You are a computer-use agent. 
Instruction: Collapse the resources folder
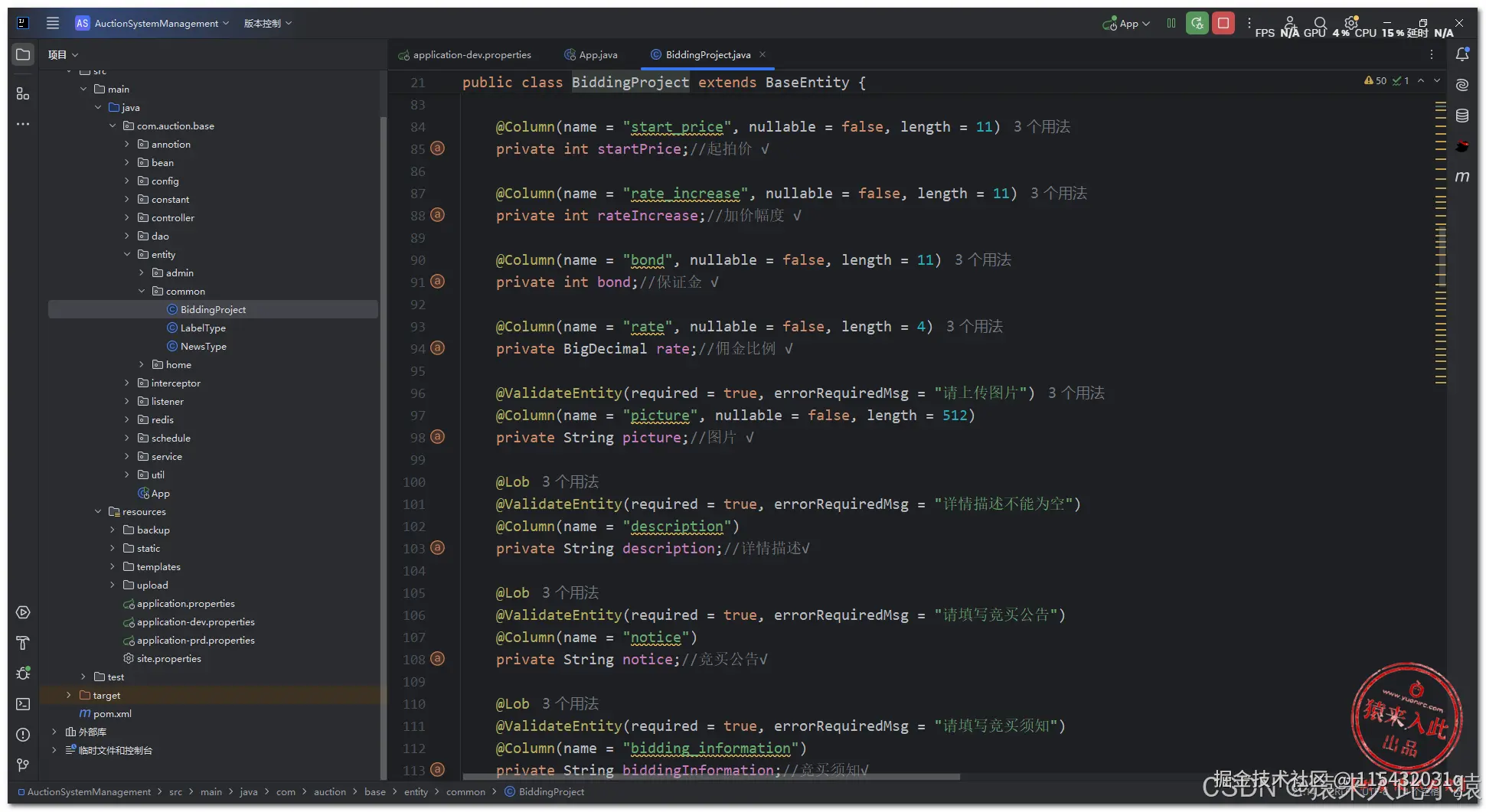coord(98,511)
